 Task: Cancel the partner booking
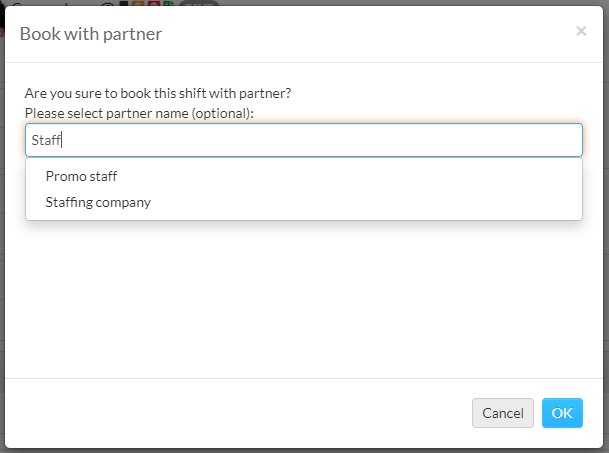503,413
